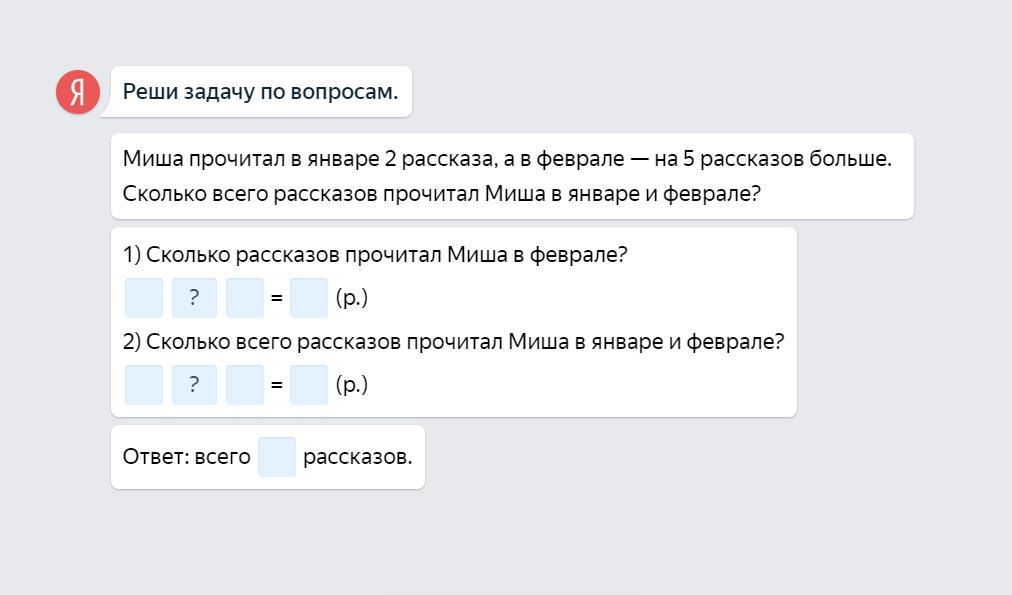Open the operator "?" dropdown in step 1

194,298
